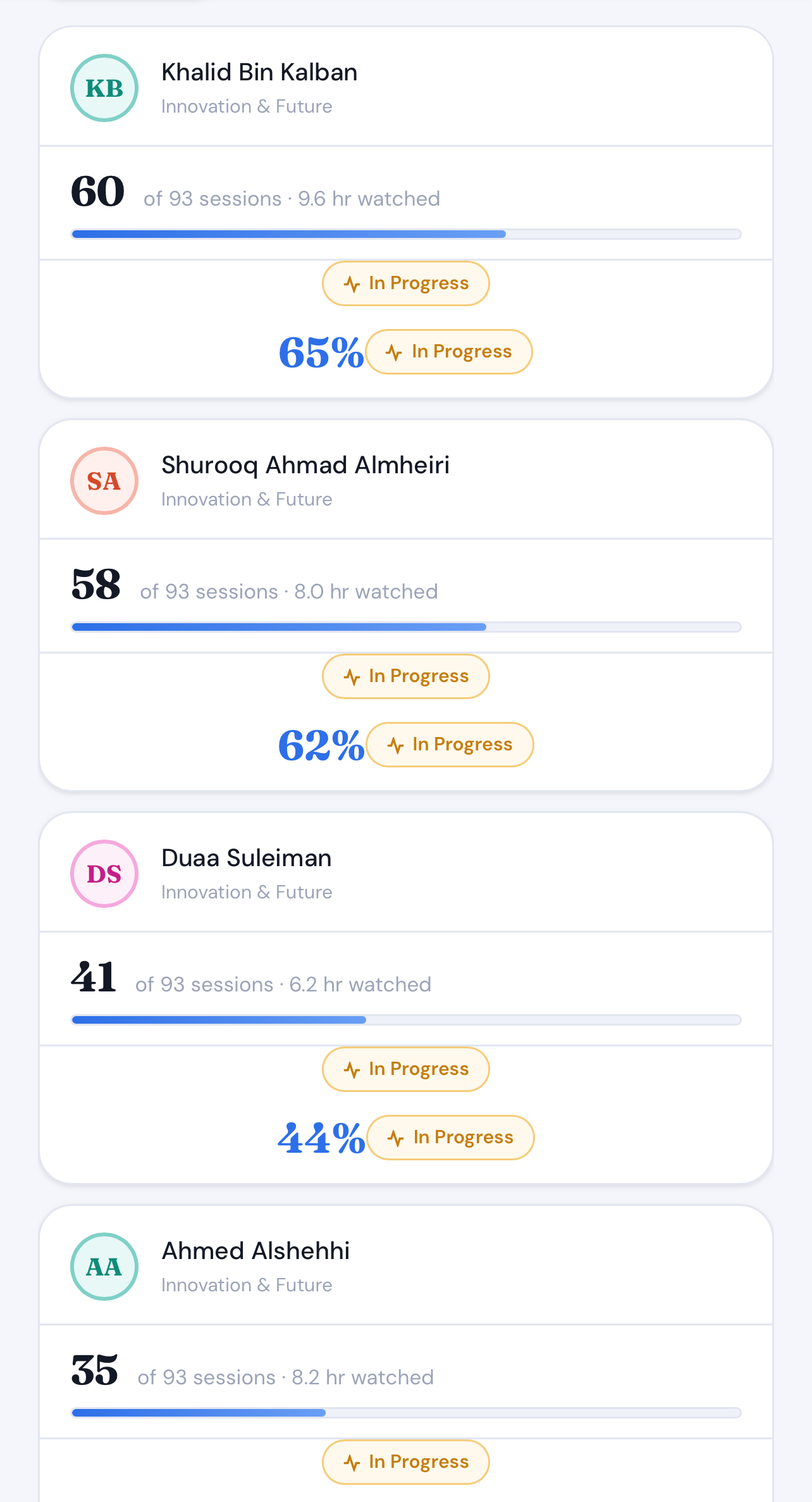Viewport: 812px width, 1502px height.
Task: Click In Progress badge beside 62%
Action: pyautogui.click(x=450, y=745)
